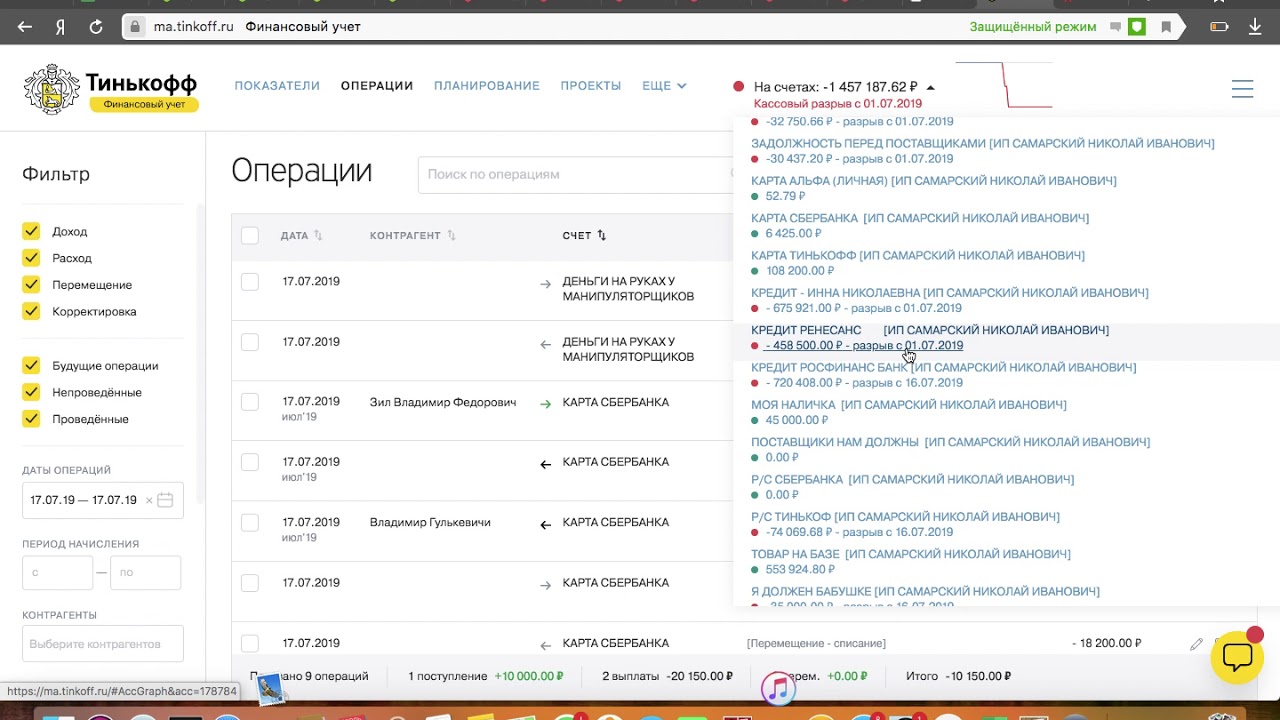
Task: Check the Владимир Гулькевичи operation row
Action: (250, 522)
